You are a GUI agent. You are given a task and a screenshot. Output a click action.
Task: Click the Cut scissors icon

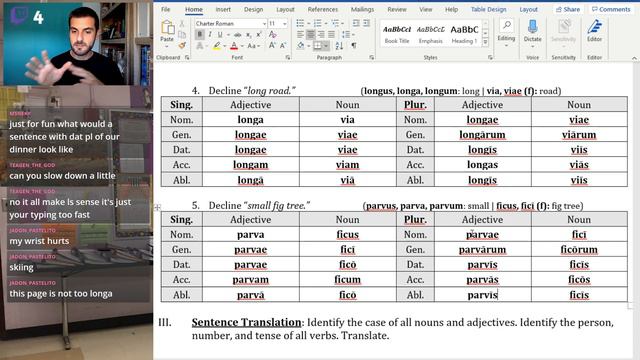tap(182, 24)
